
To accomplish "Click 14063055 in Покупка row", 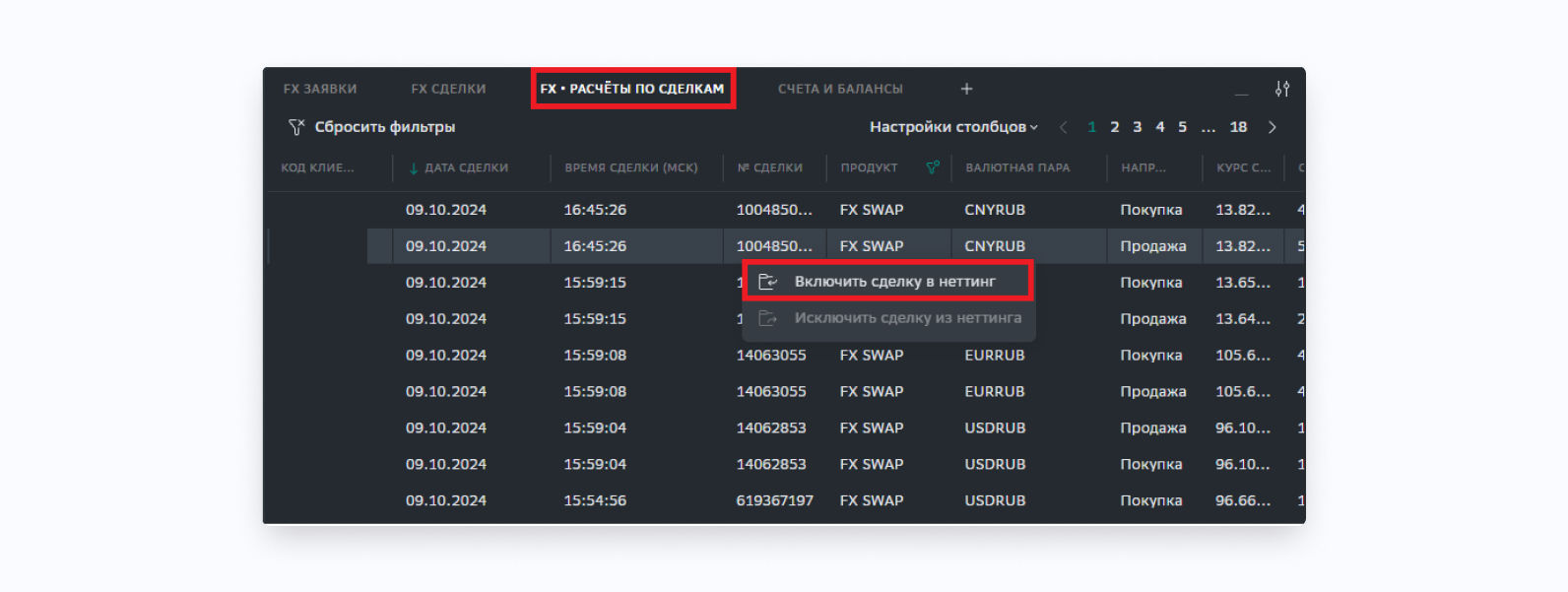I will 771,355.
